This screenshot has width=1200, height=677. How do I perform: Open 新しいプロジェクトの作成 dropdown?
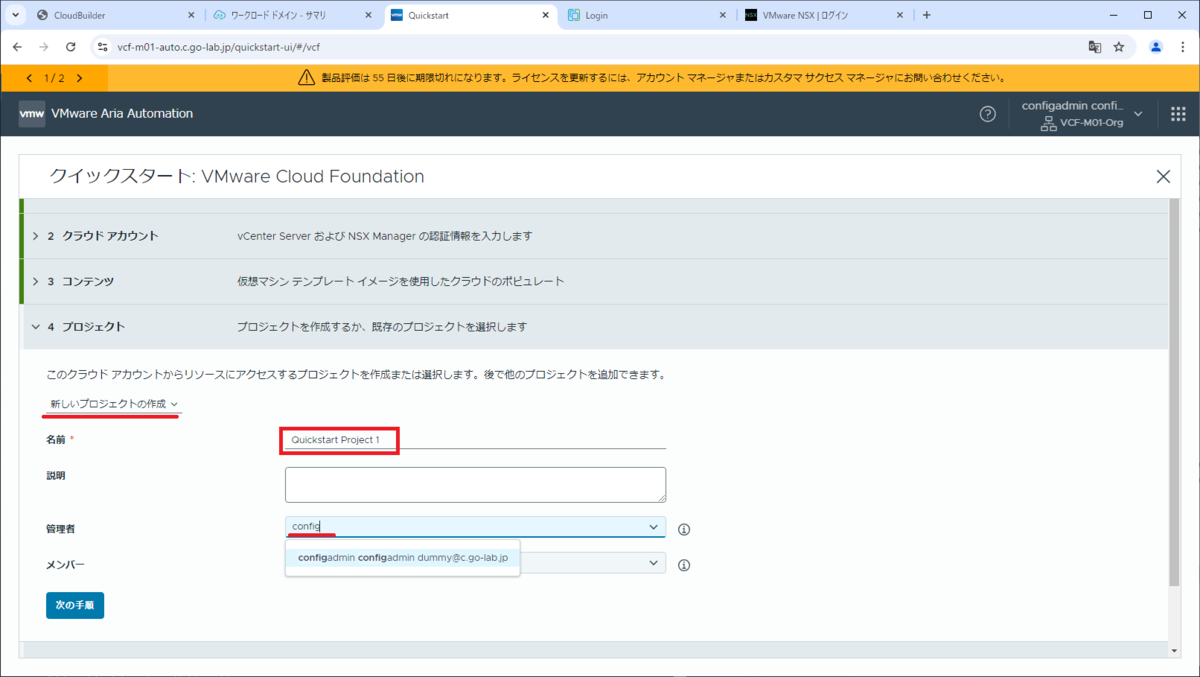114,404
